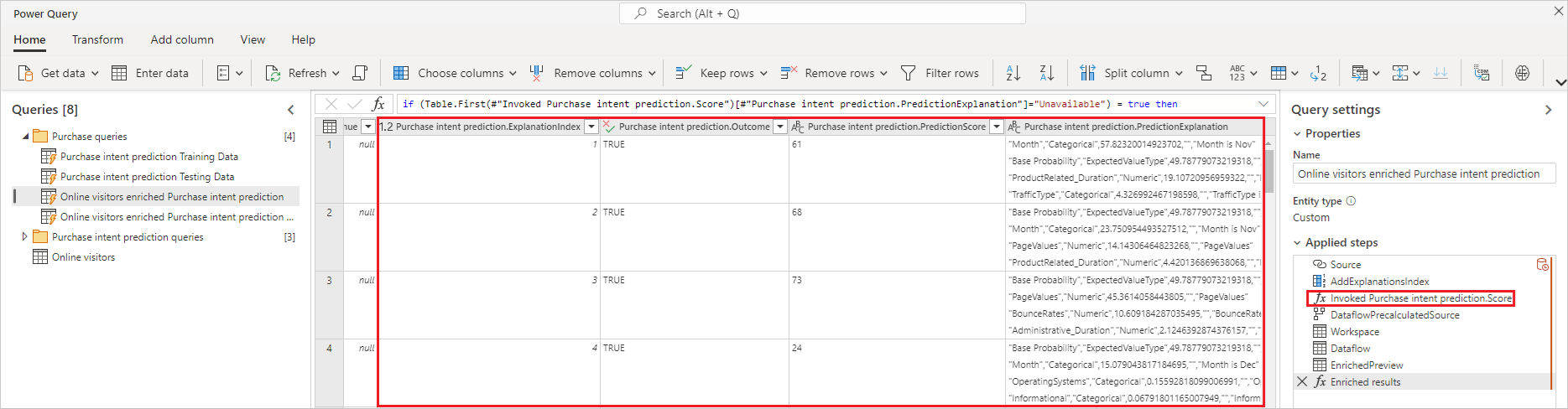This screenshot has height=409, width=1568.
Task: Collapse the Properties section
Action: click(x=1297, y=134)
